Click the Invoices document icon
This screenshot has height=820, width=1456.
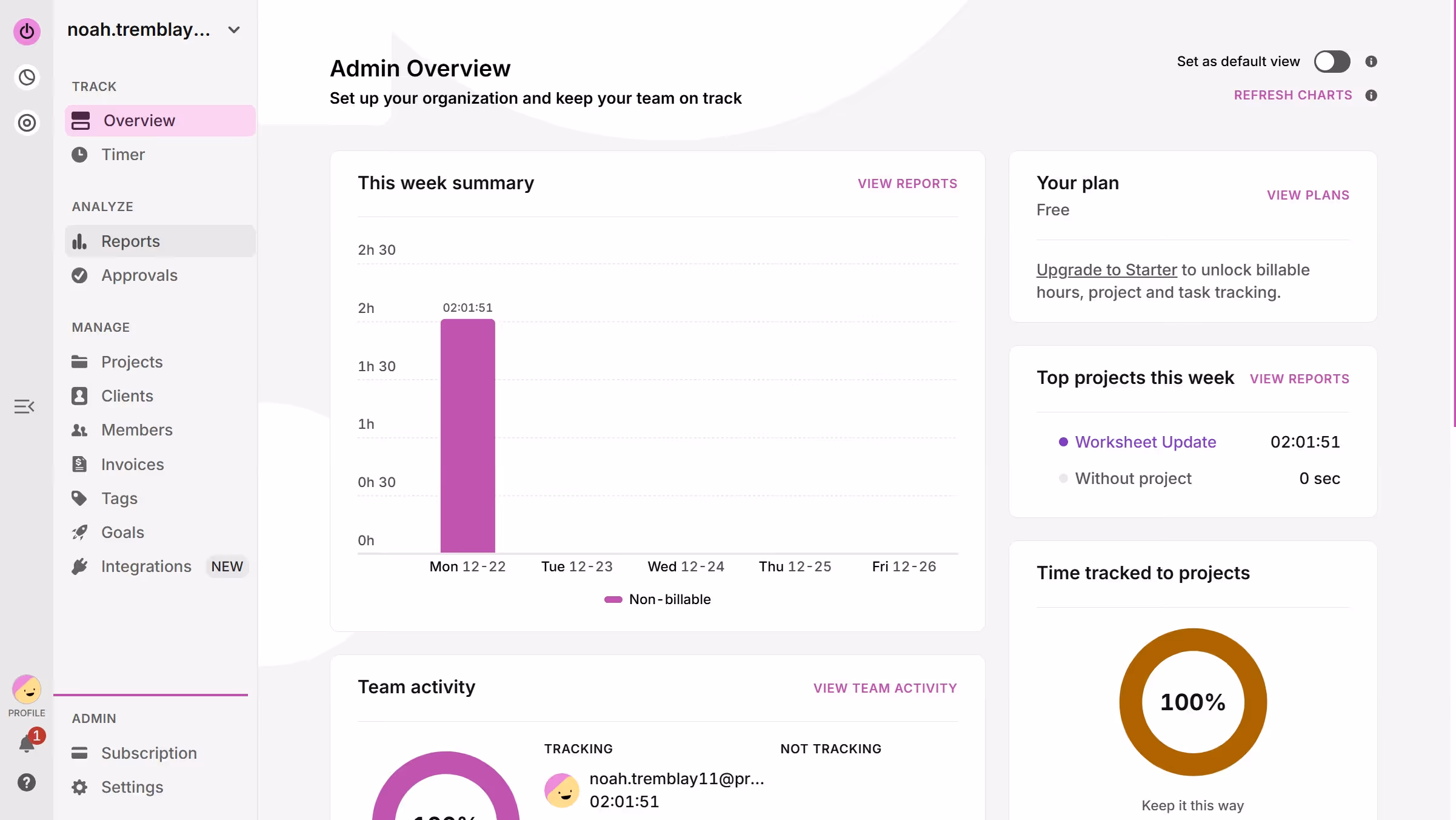[79, 465]
